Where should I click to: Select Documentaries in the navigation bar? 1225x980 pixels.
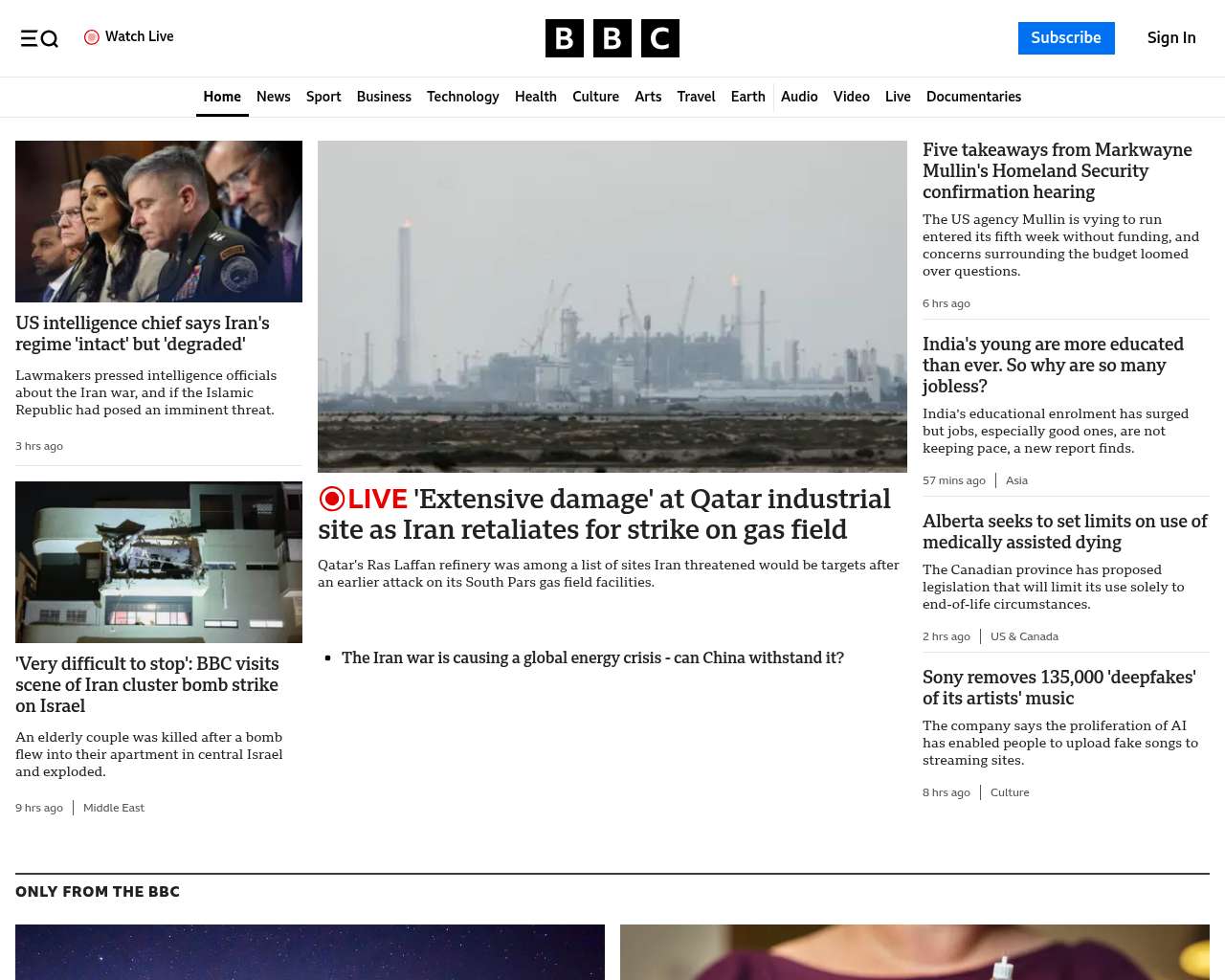973,97
